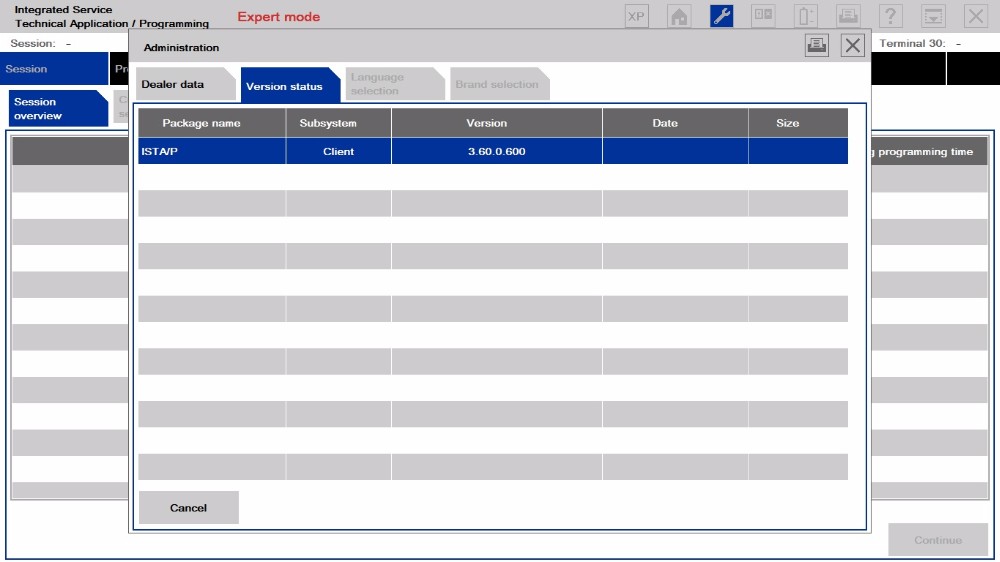Click the Package name column header
The height and width of the screenshot is (562, 1000).
(x=211, y=123)
